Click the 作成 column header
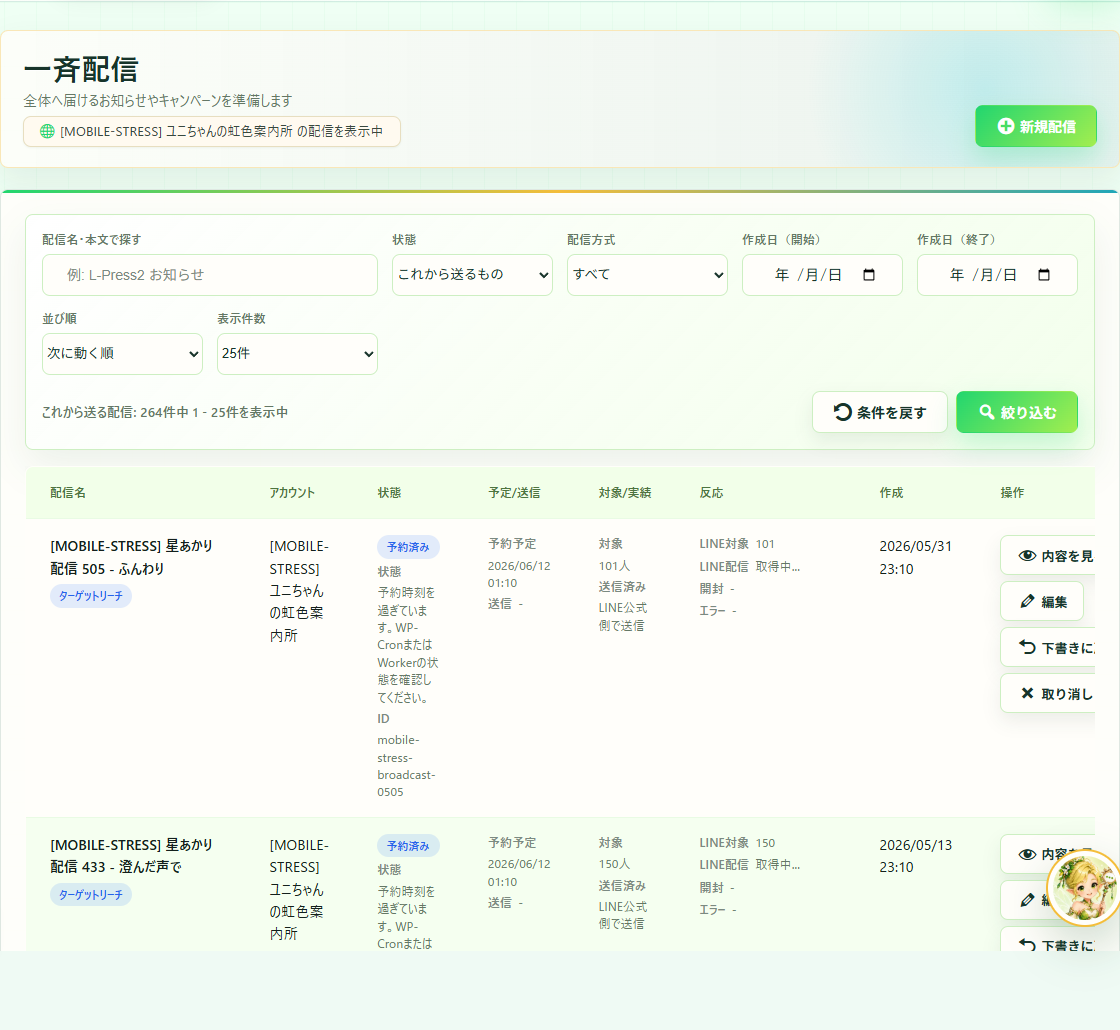Screen dimensions: 1120x1030 point(891,493)
